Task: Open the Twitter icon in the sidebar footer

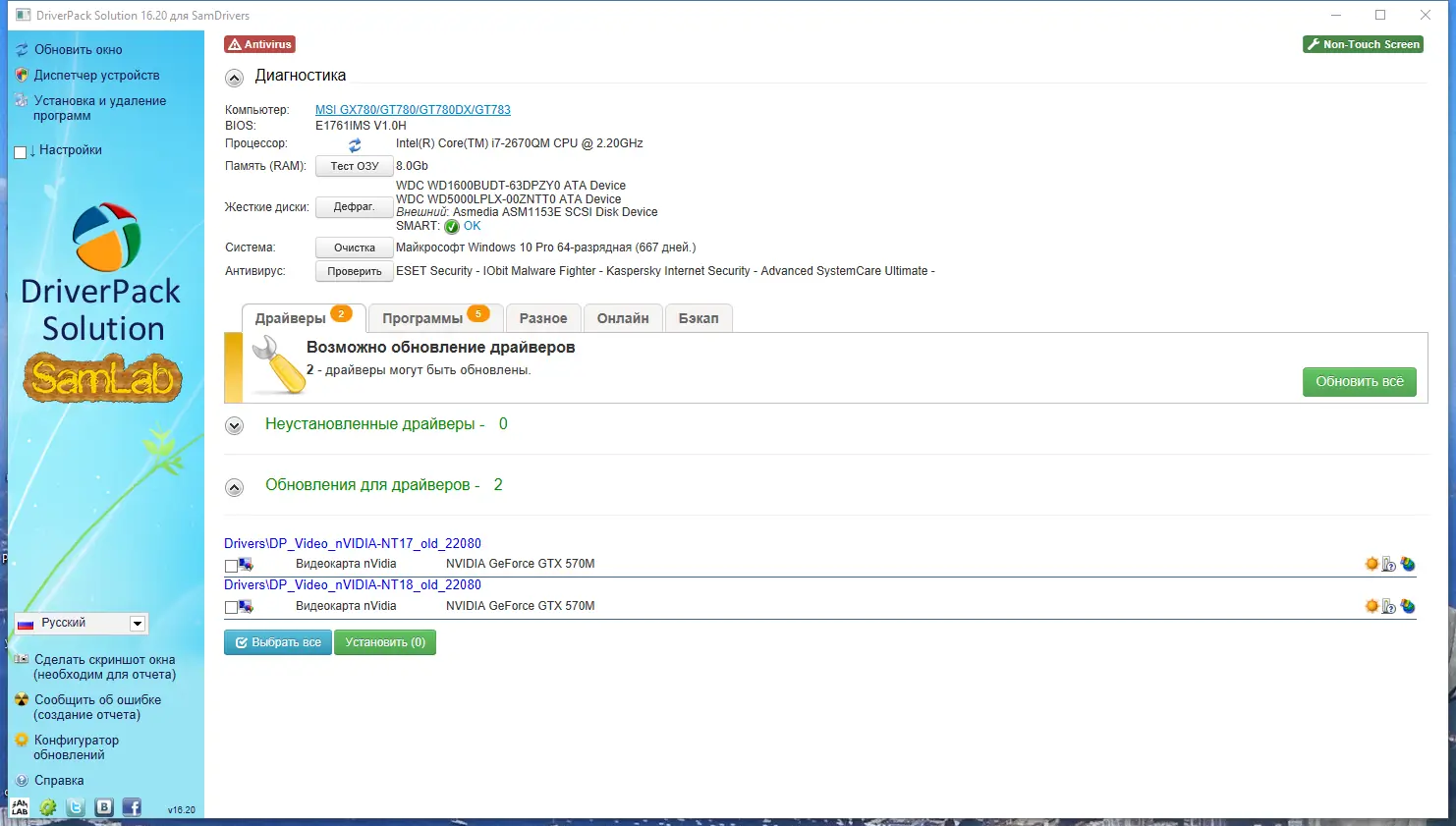Action: click(x=76, y=807)
